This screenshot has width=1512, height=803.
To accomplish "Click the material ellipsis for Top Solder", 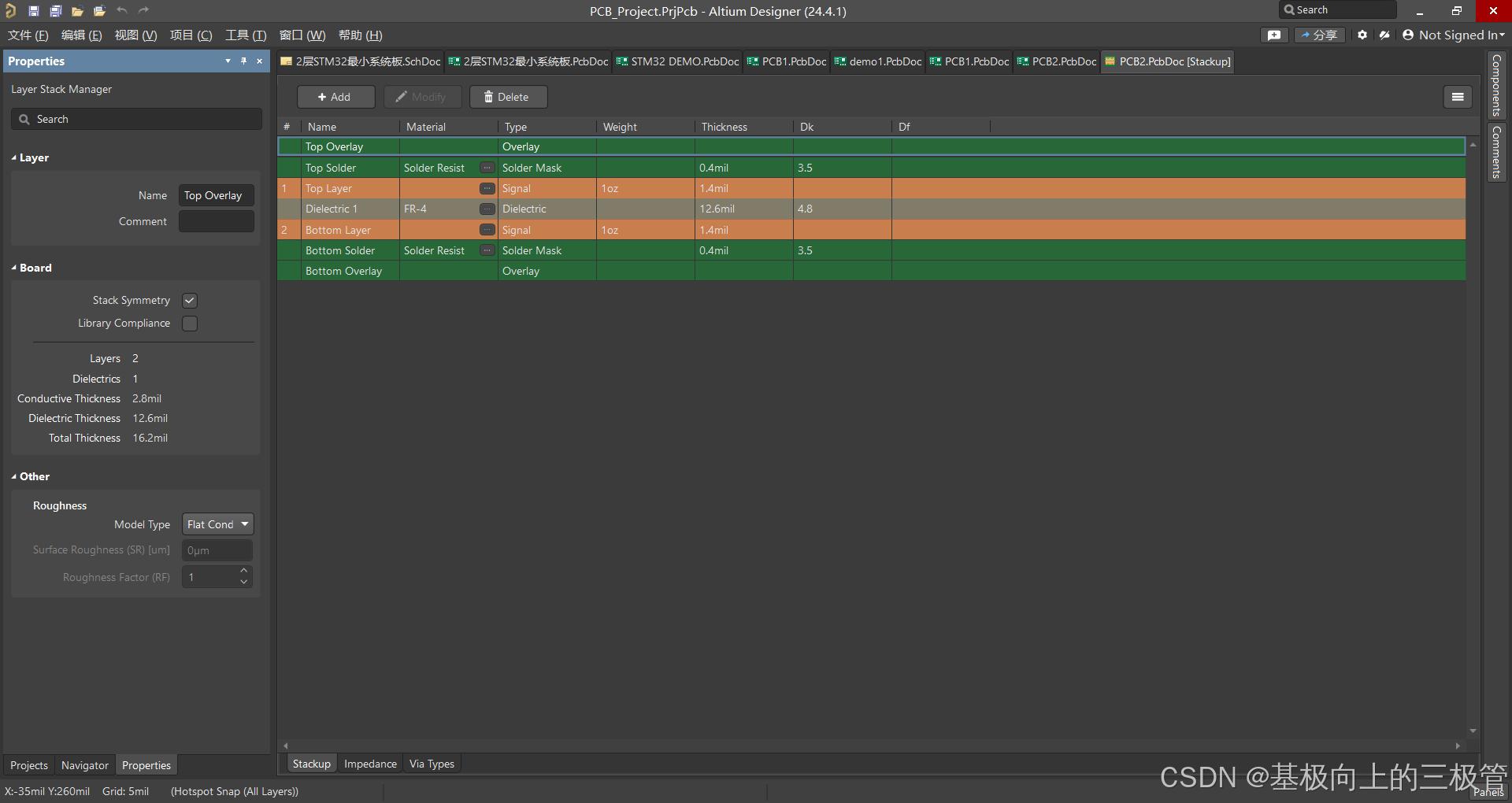I will [487, 168].
